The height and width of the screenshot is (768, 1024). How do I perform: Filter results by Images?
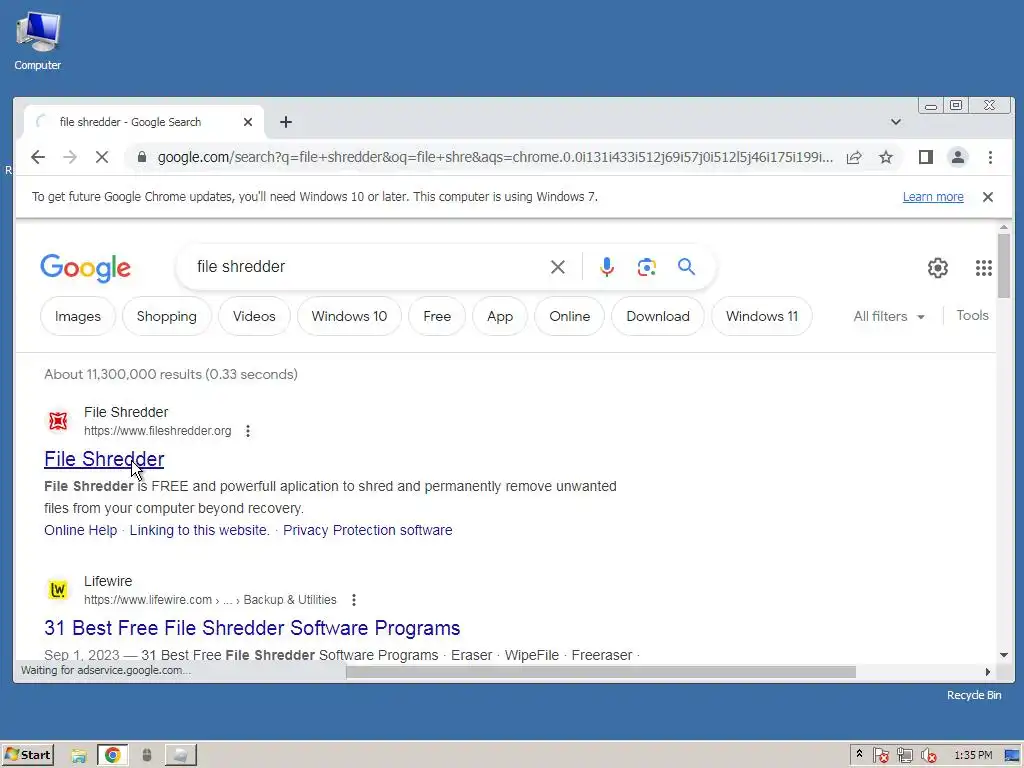point(78,316)
